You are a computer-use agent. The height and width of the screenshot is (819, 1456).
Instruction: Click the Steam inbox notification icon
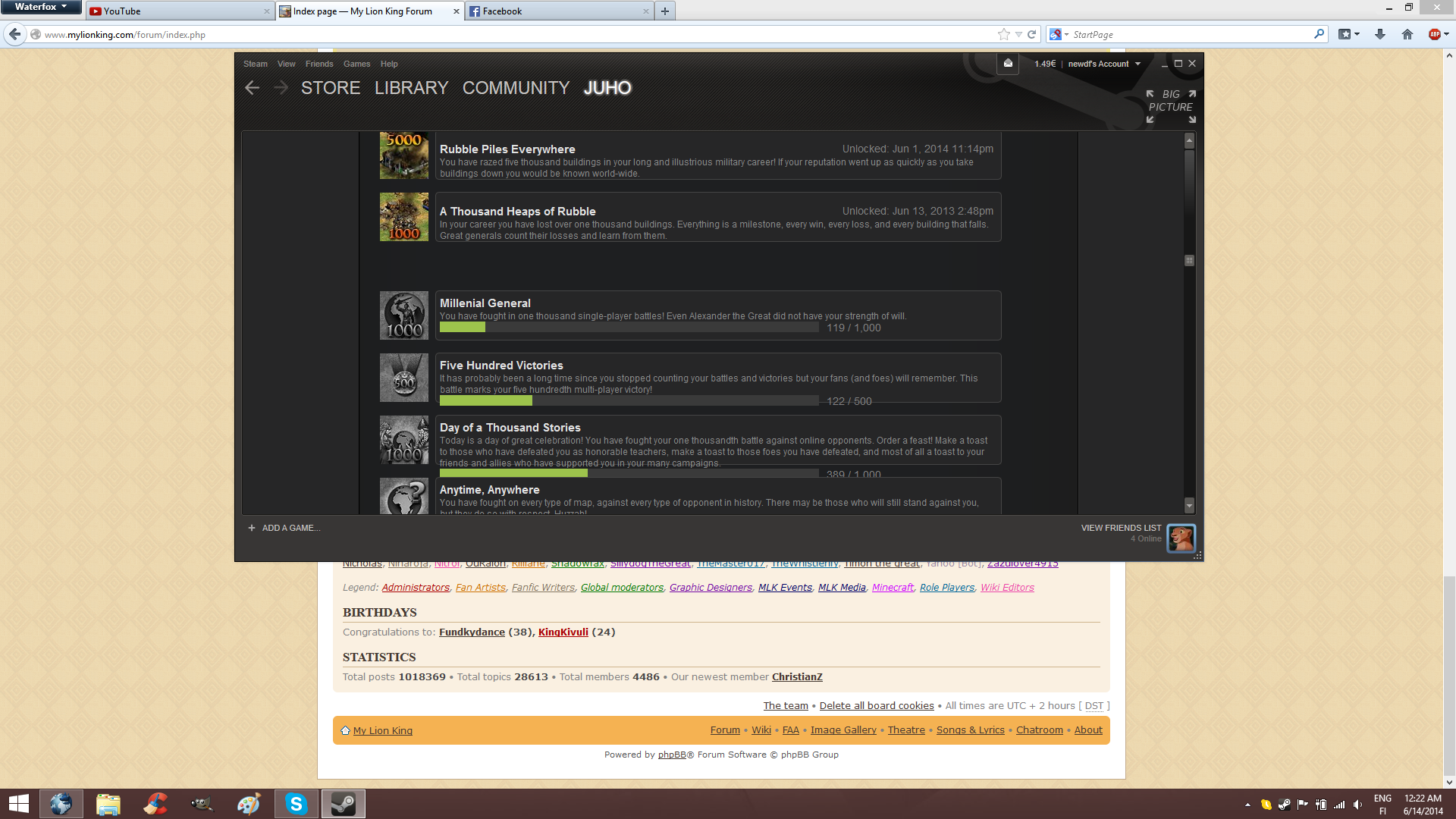pos(1008,64)
